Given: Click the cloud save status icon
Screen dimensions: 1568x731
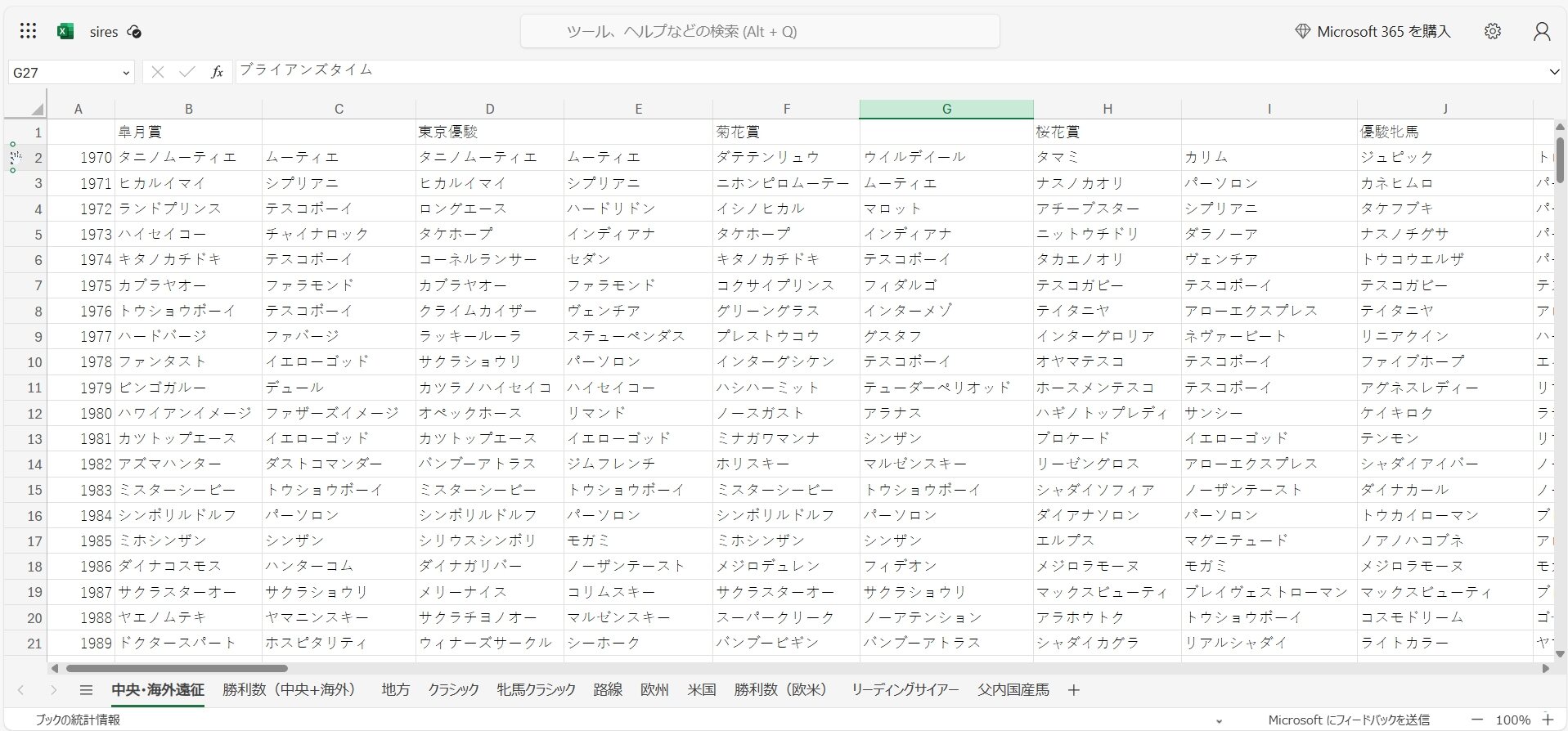Looking at the screenshot, I should (x=135, y=32).
